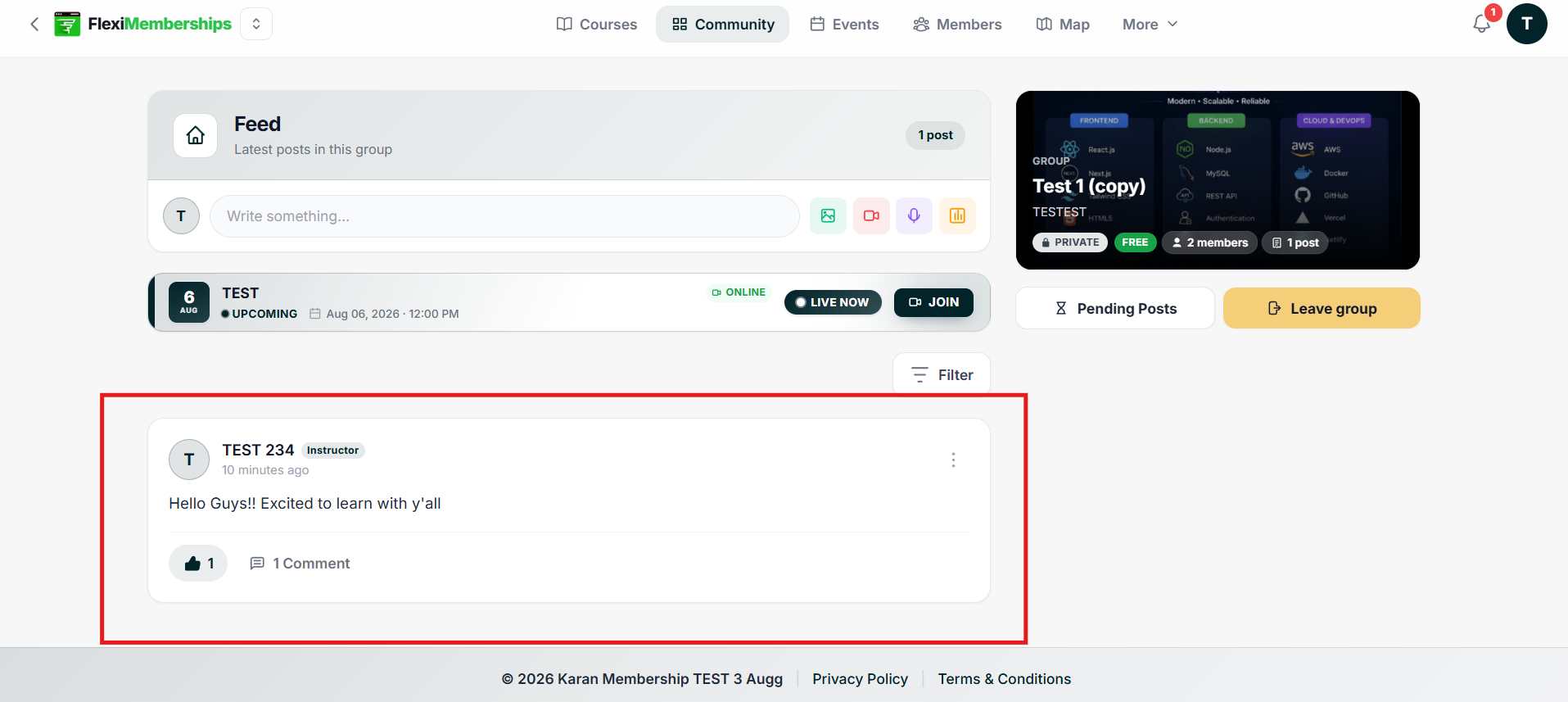The width and height of the screenshot is (1568, 702).
Task: Click the UPCOMING status label
Action: tap(260, 314)
